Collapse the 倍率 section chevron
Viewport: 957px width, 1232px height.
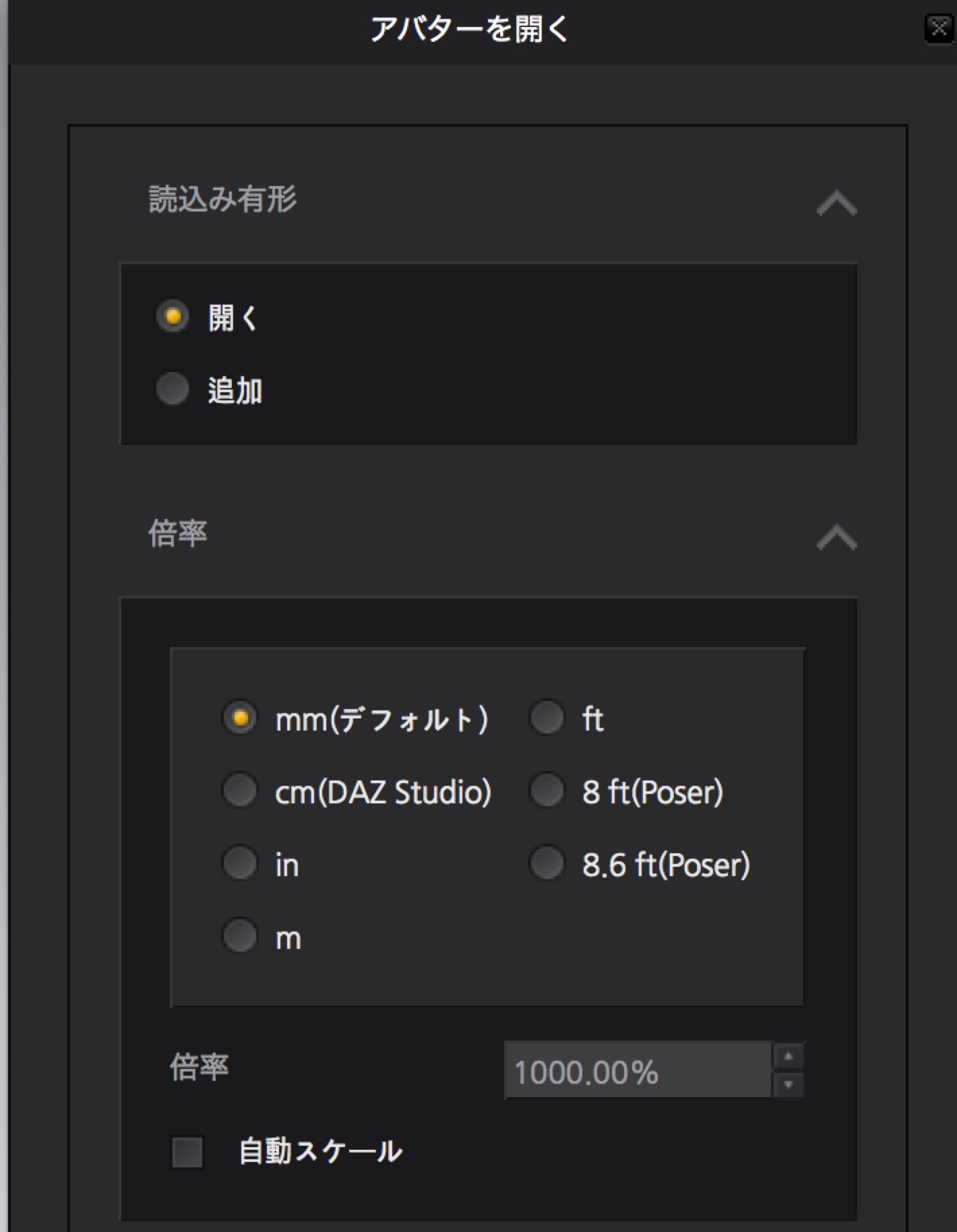click(836, 537)
